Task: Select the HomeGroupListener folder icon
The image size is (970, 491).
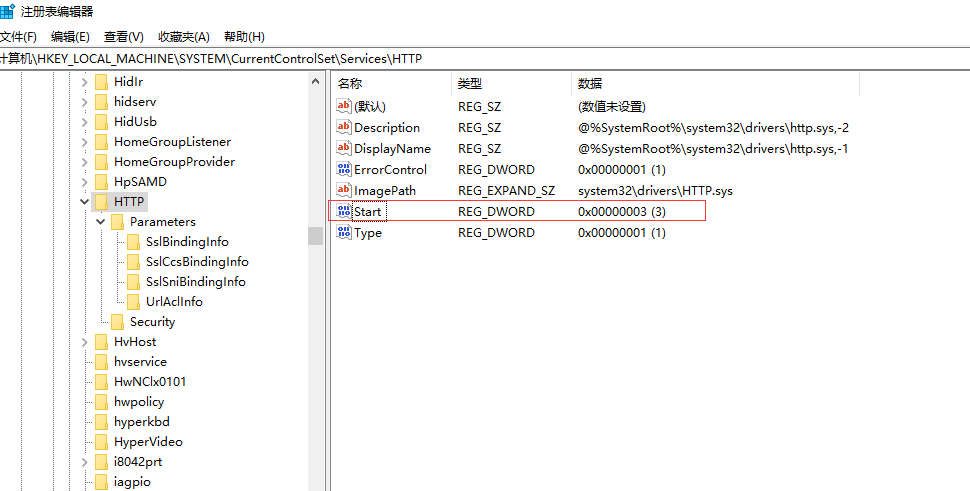Action: pyautogui.click(x=101, y=142)
